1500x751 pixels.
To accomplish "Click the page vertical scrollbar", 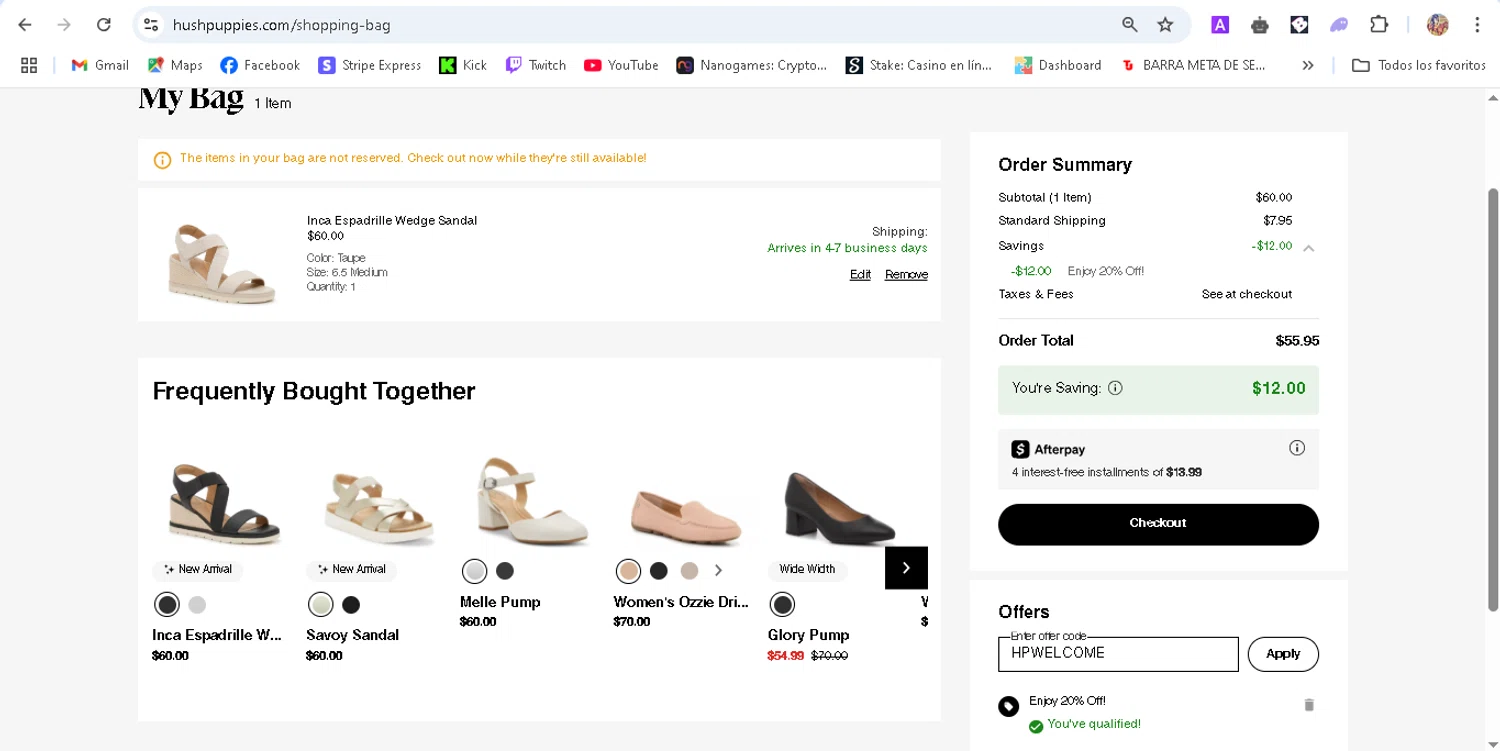I will pyautogui.click(x=1493, y=400).
